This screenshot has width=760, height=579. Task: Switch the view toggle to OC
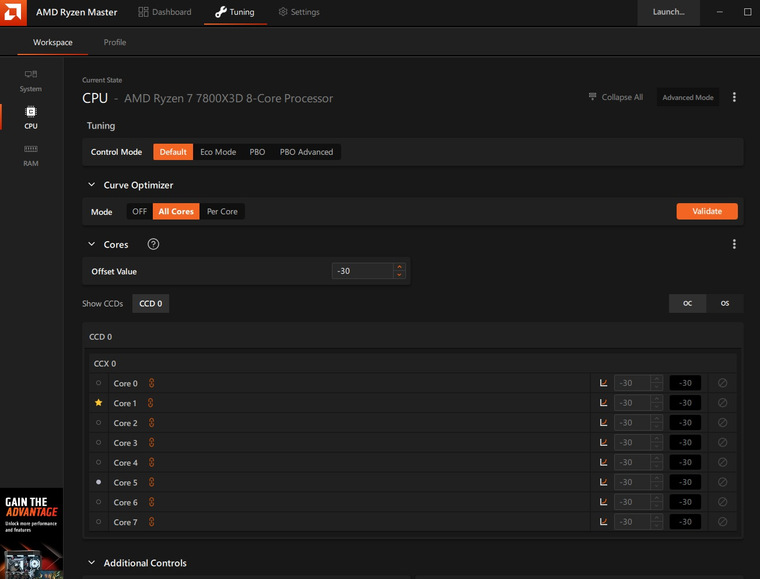pyautogui.click(x=687, y=303)
